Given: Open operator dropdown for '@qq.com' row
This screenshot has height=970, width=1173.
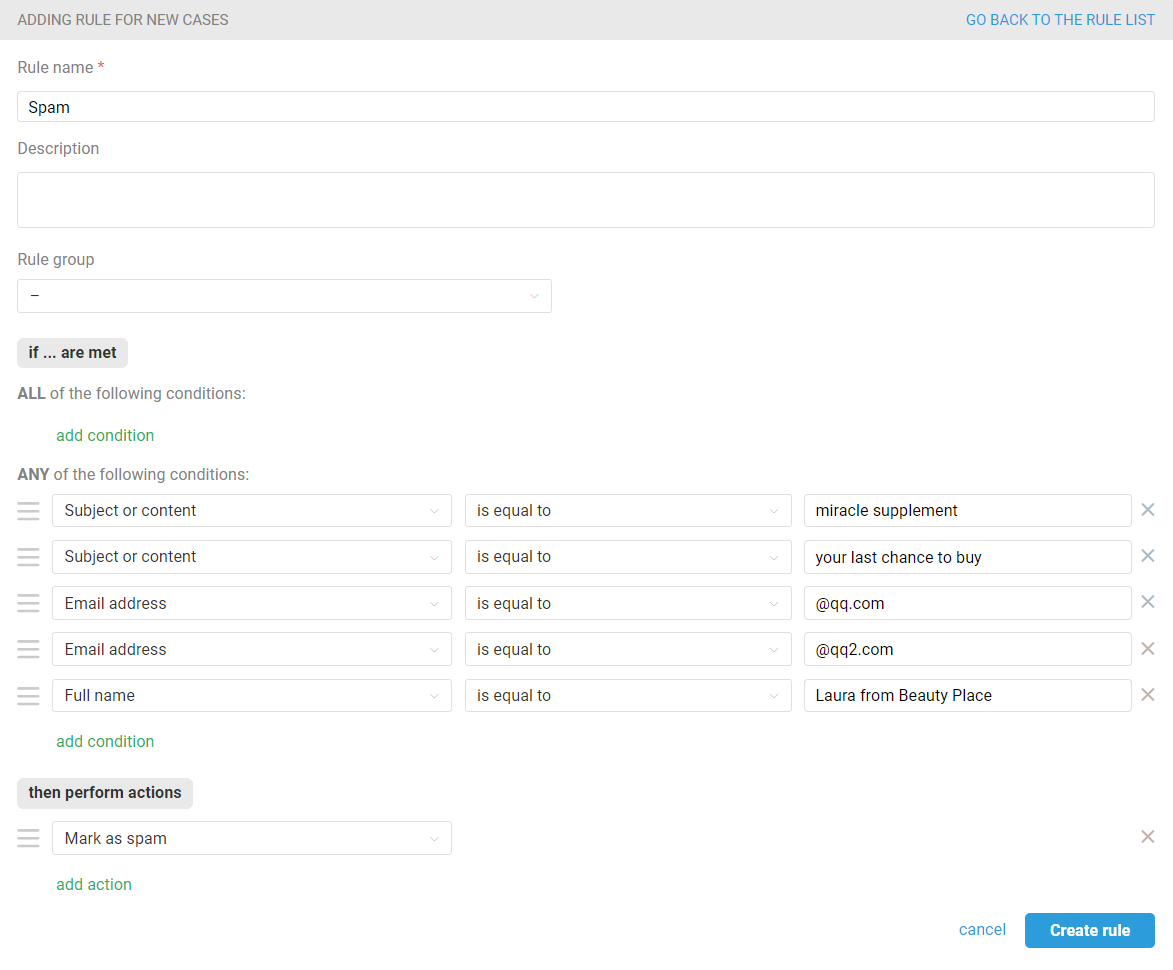Looking at the screenshot, I should pos(627,603).
